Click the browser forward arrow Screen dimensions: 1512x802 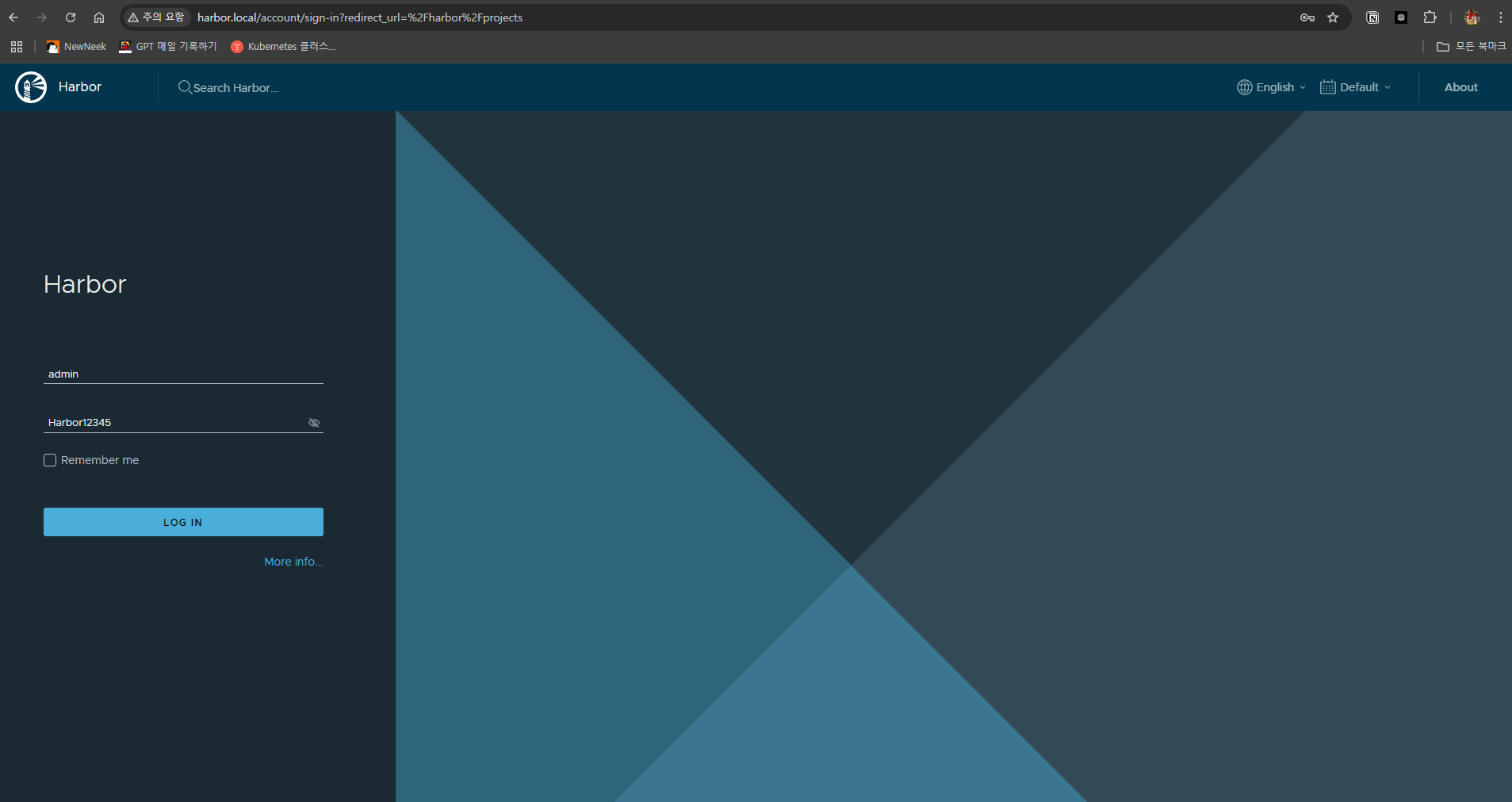42,17
